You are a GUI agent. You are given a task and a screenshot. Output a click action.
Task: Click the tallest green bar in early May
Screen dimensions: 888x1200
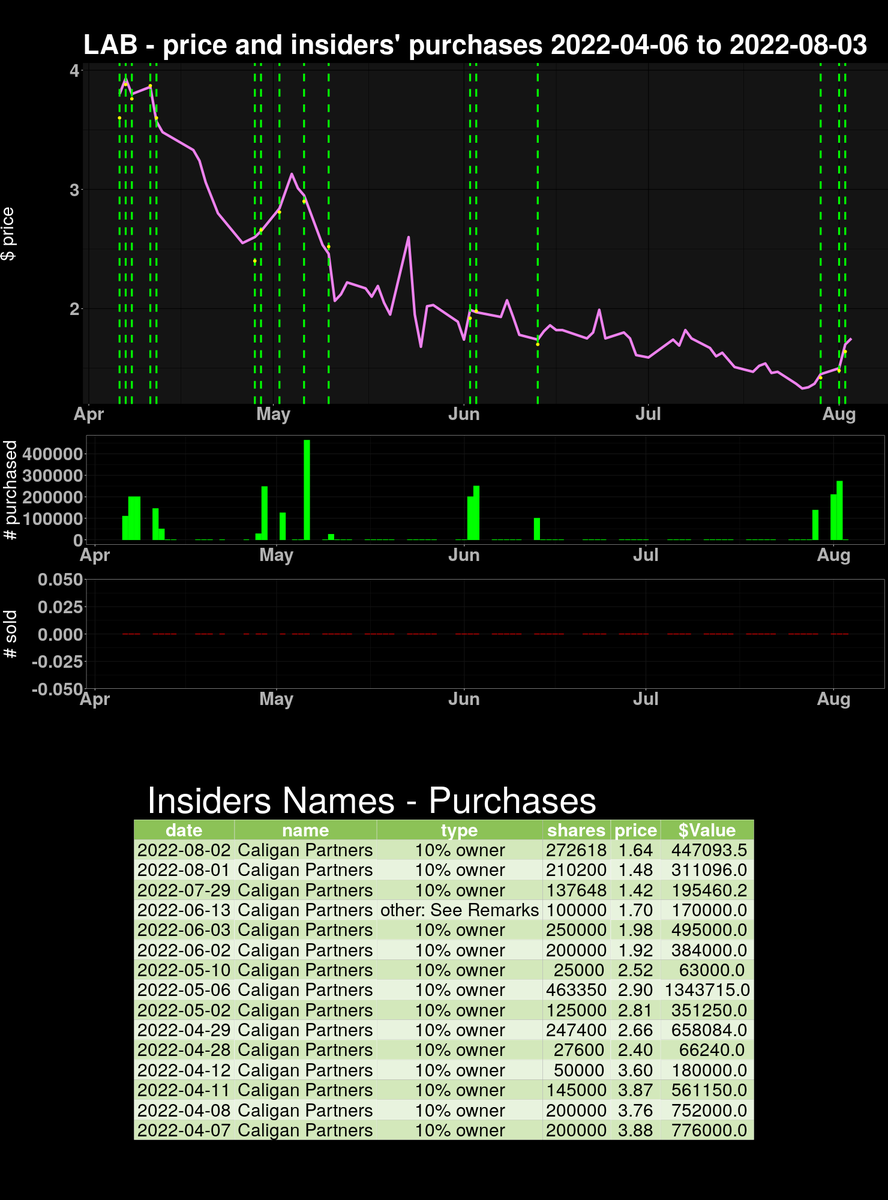307,490
